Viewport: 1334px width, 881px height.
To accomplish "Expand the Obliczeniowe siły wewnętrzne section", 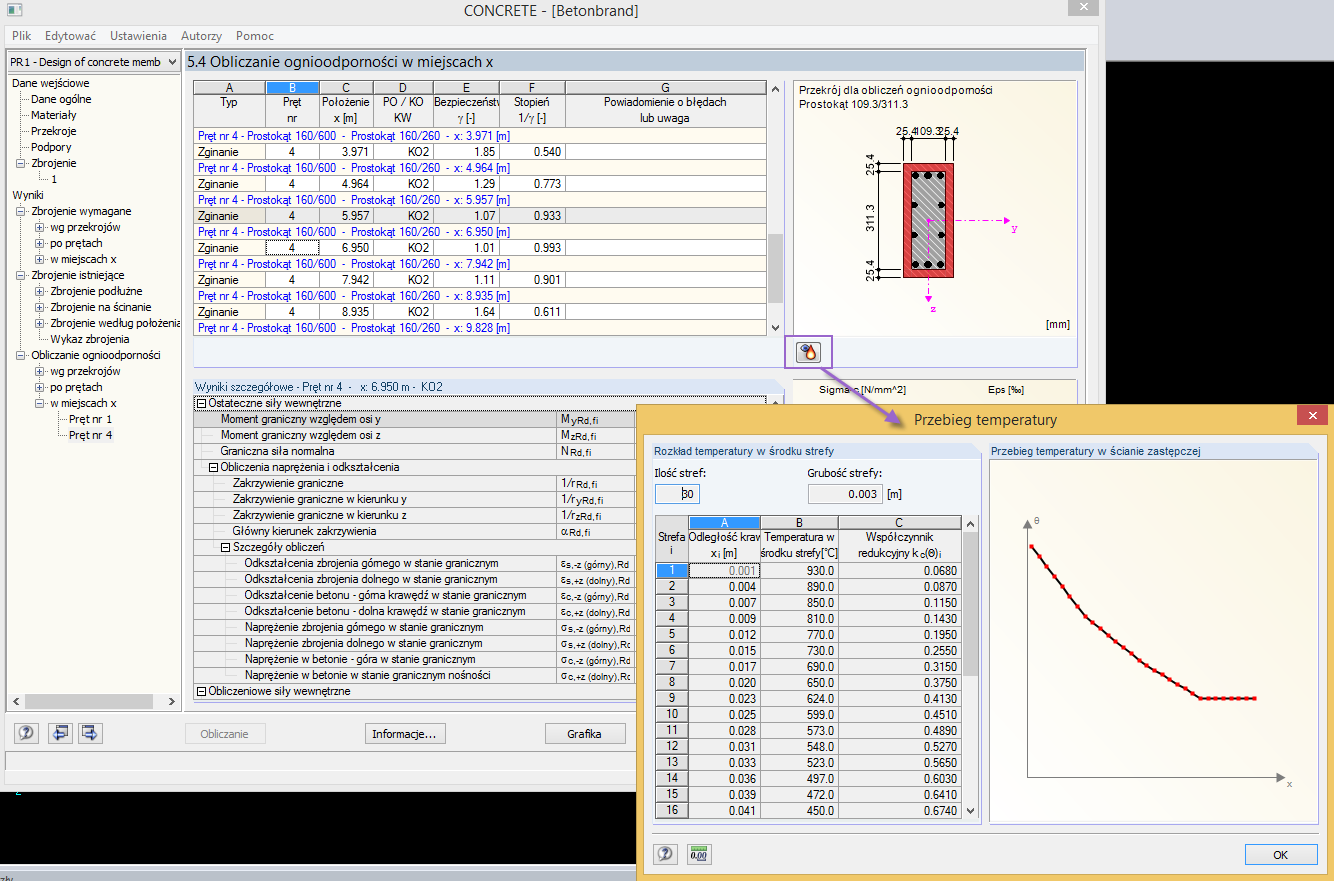I will click(201, 691).
